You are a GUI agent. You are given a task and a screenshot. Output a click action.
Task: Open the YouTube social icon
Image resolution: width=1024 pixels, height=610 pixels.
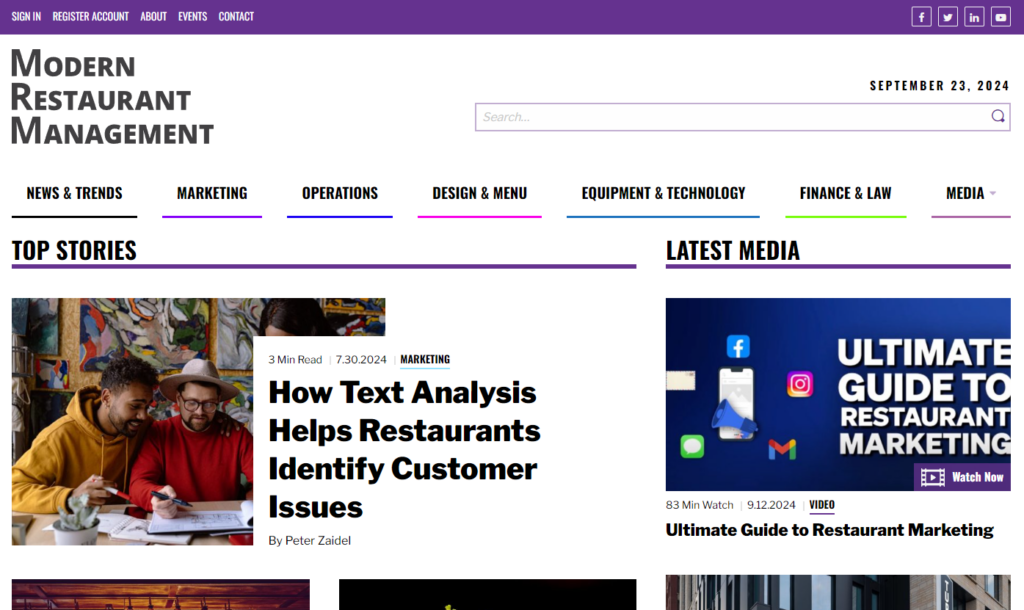[x=1000, y=17]
